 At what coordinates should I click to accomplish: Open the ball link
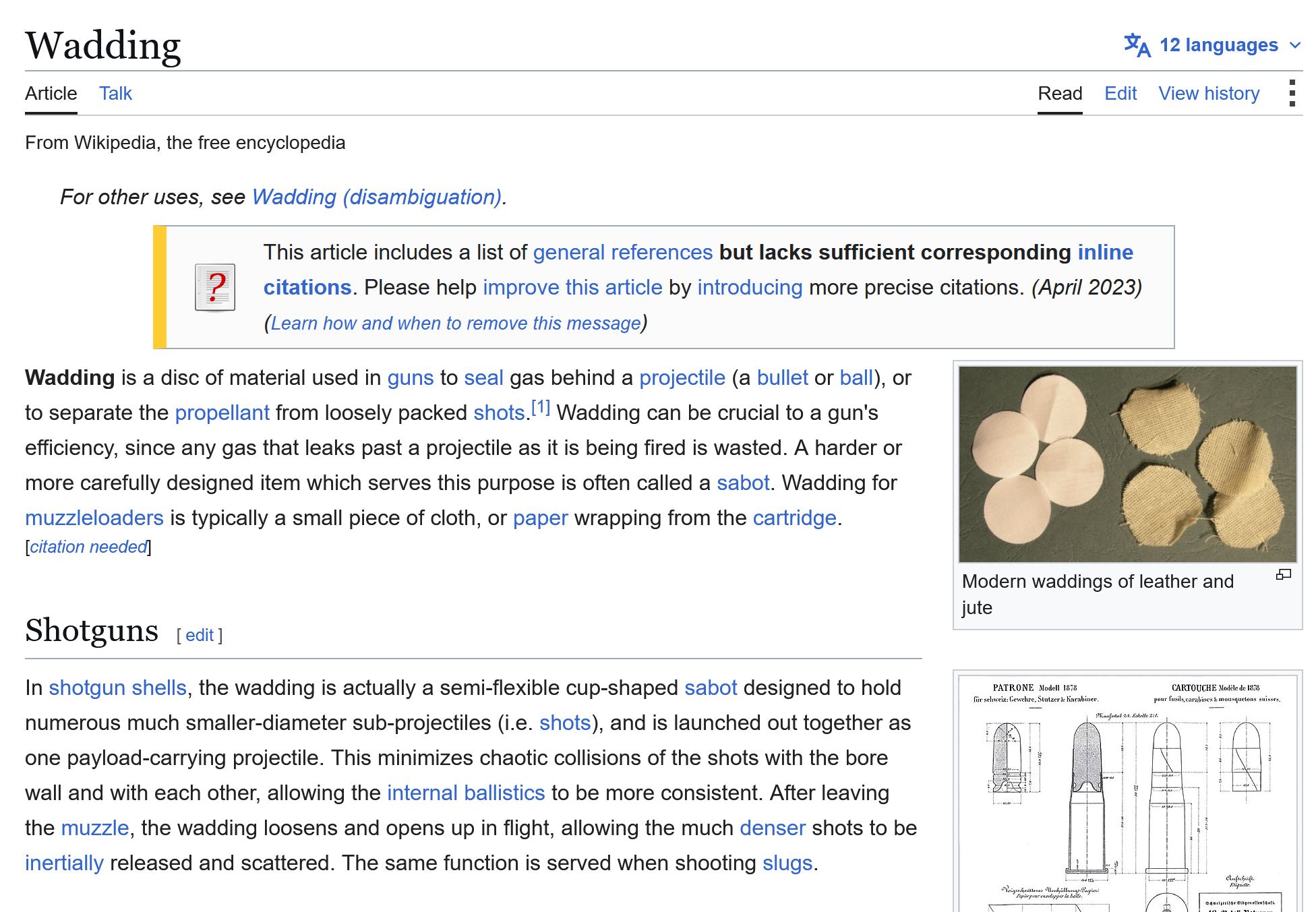[857, 377]
